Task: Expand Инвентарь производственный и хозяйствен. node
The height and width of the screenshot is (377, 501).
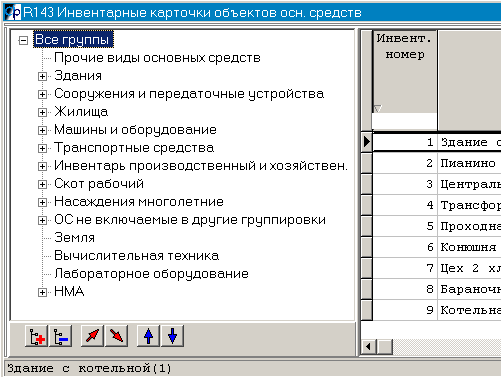Action: [42, 166]
